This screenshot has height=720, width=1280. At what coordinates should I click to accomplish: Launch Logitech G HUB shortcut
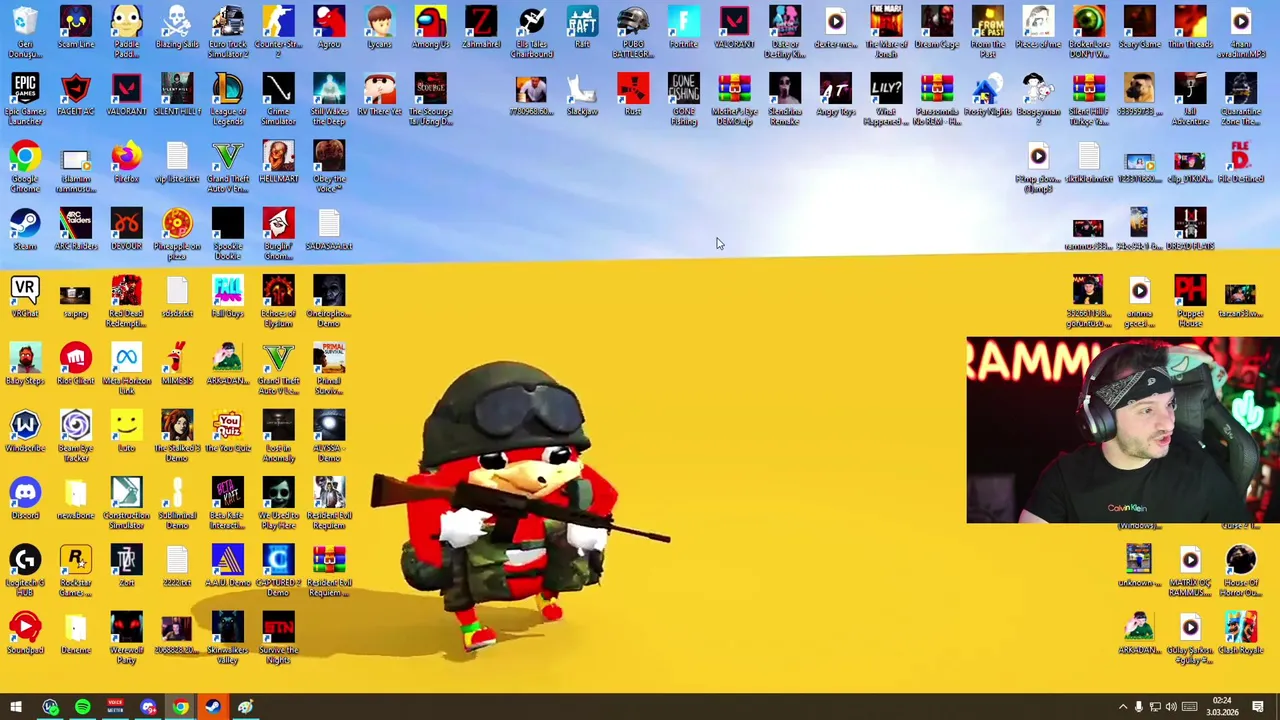click(x=25, y=568)
